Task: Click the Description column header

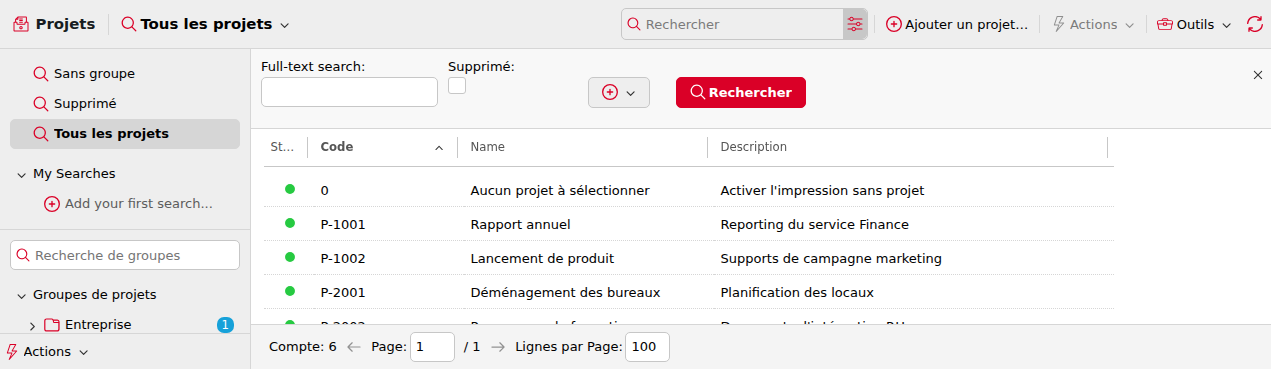Action: [x=753, y=147]
